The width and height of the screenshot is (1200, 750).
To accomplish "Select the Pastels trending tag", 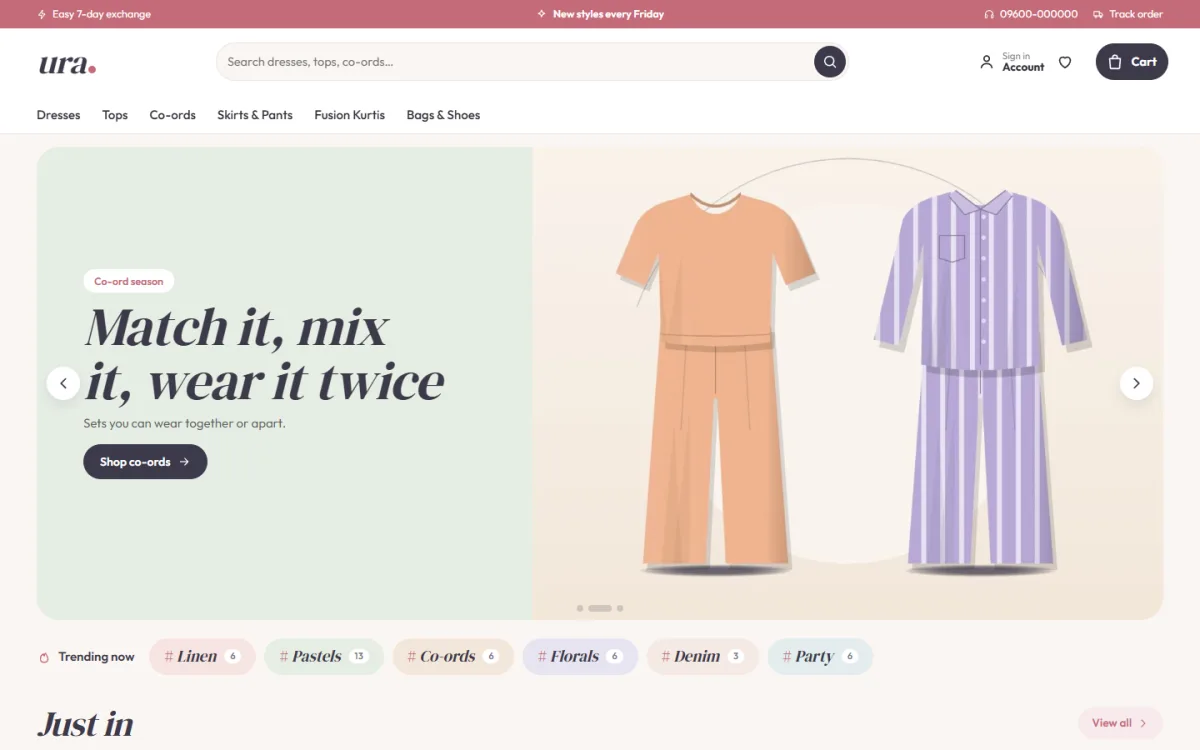I will pos(324,657).
